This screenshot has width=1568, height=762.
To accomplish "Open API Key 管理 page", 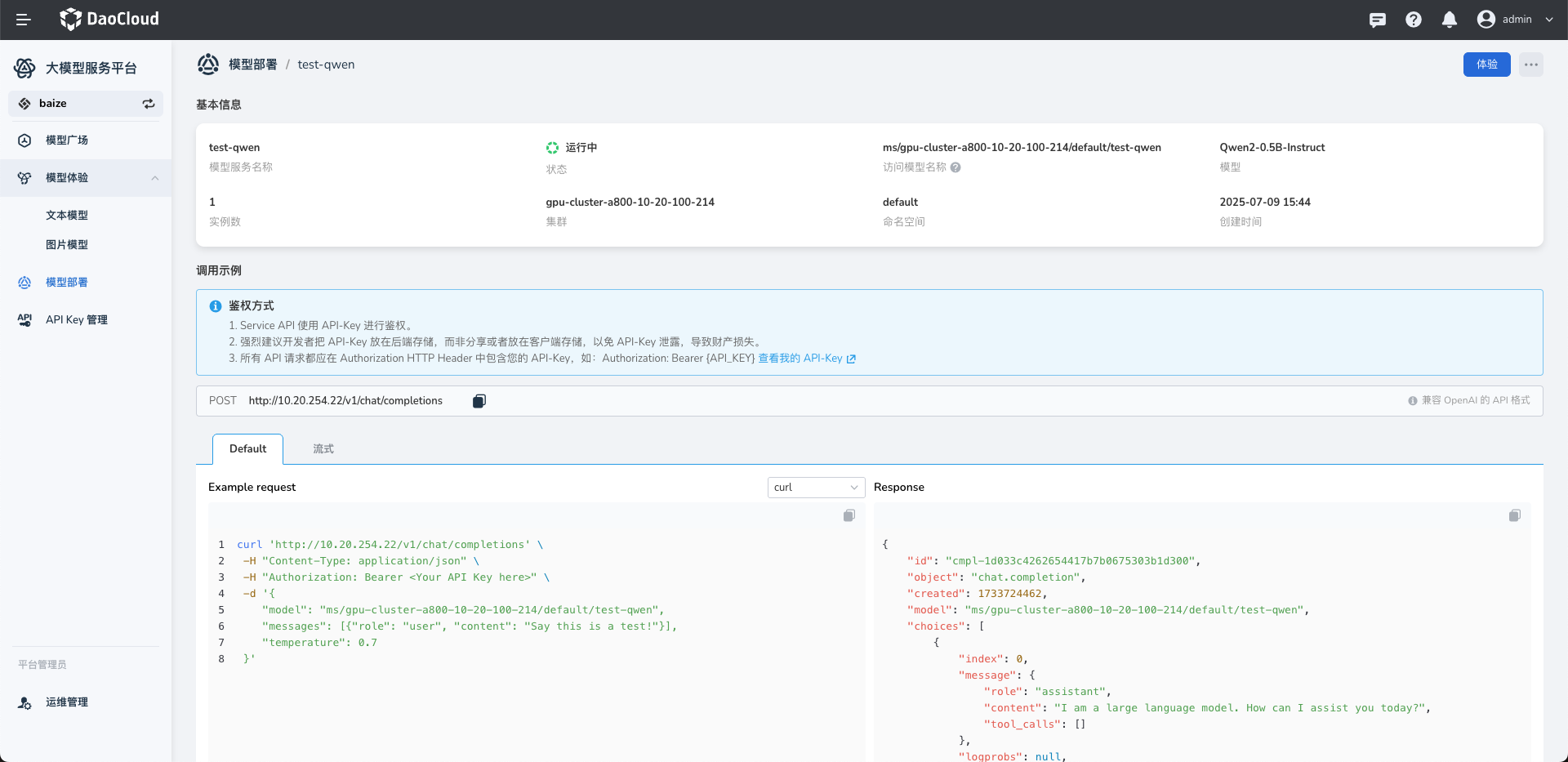I will (76, 320).
